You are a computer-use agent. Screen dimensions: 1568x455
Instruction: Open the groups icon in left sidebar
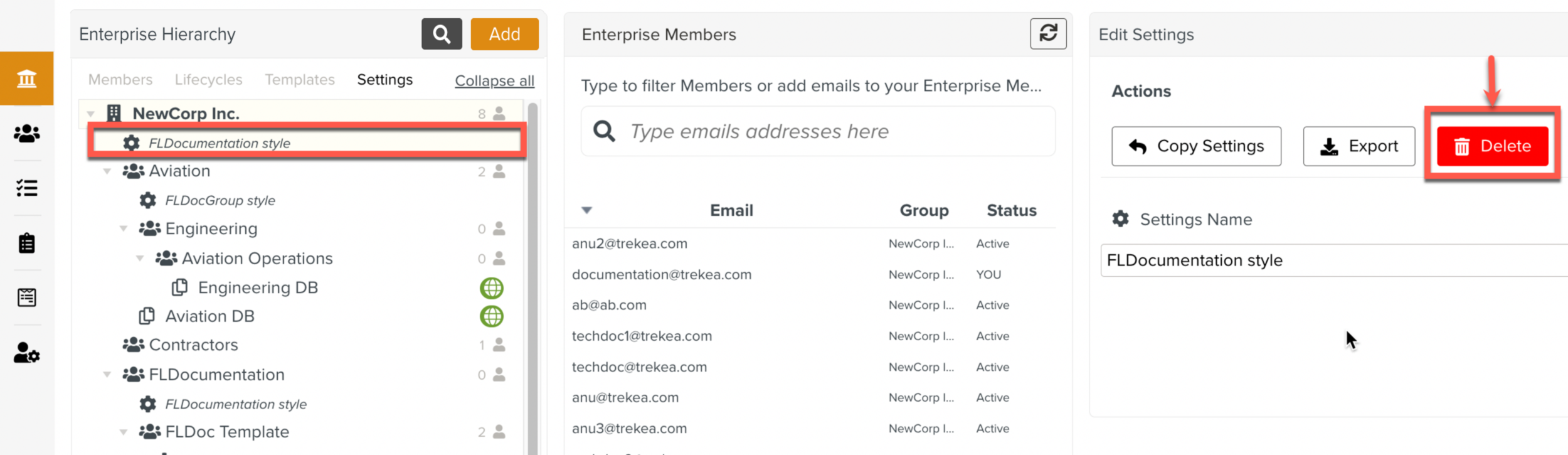coord(26,133)
